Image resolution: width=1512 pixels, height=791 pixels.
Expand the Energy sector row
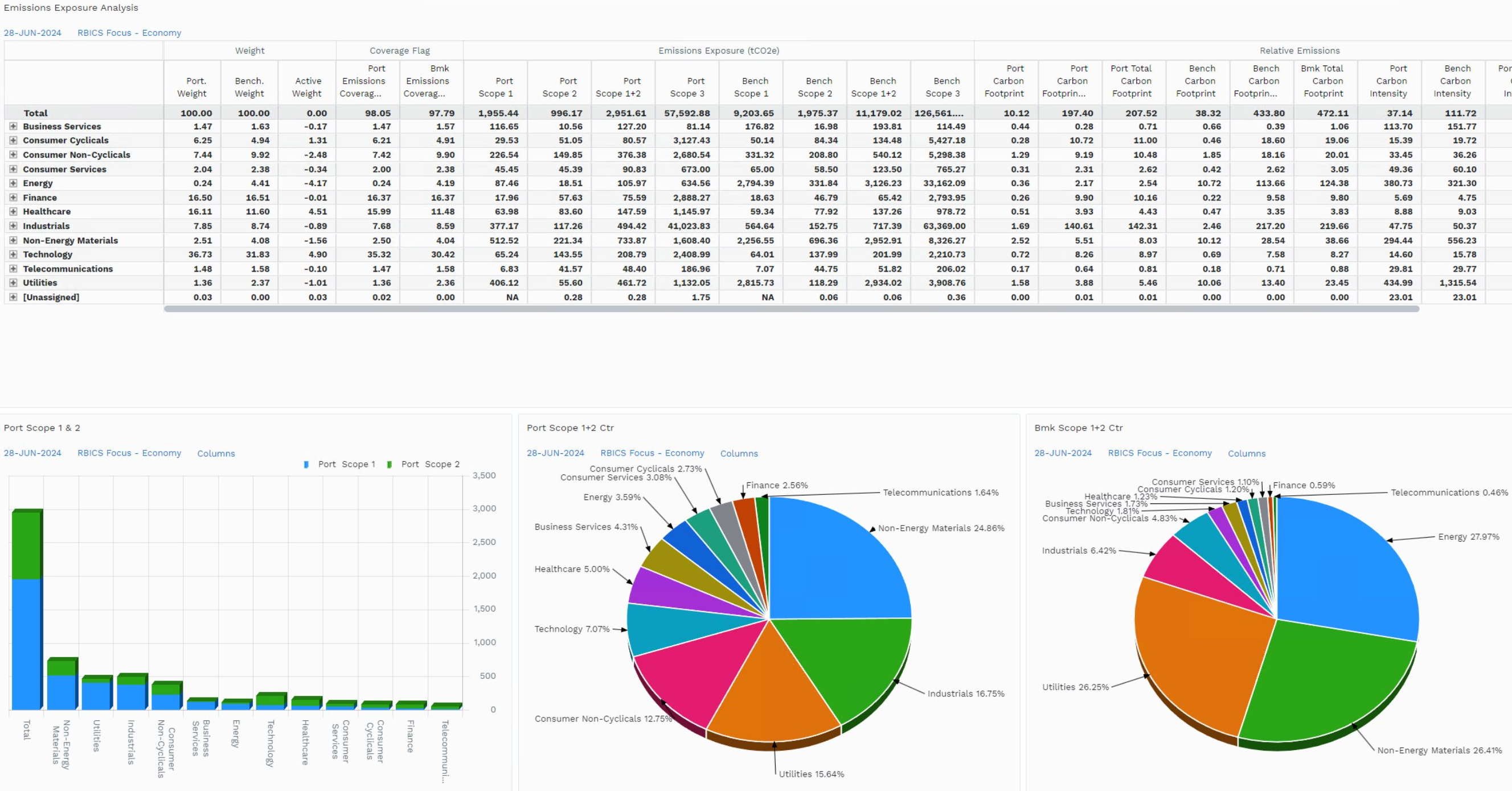point(13,183)
